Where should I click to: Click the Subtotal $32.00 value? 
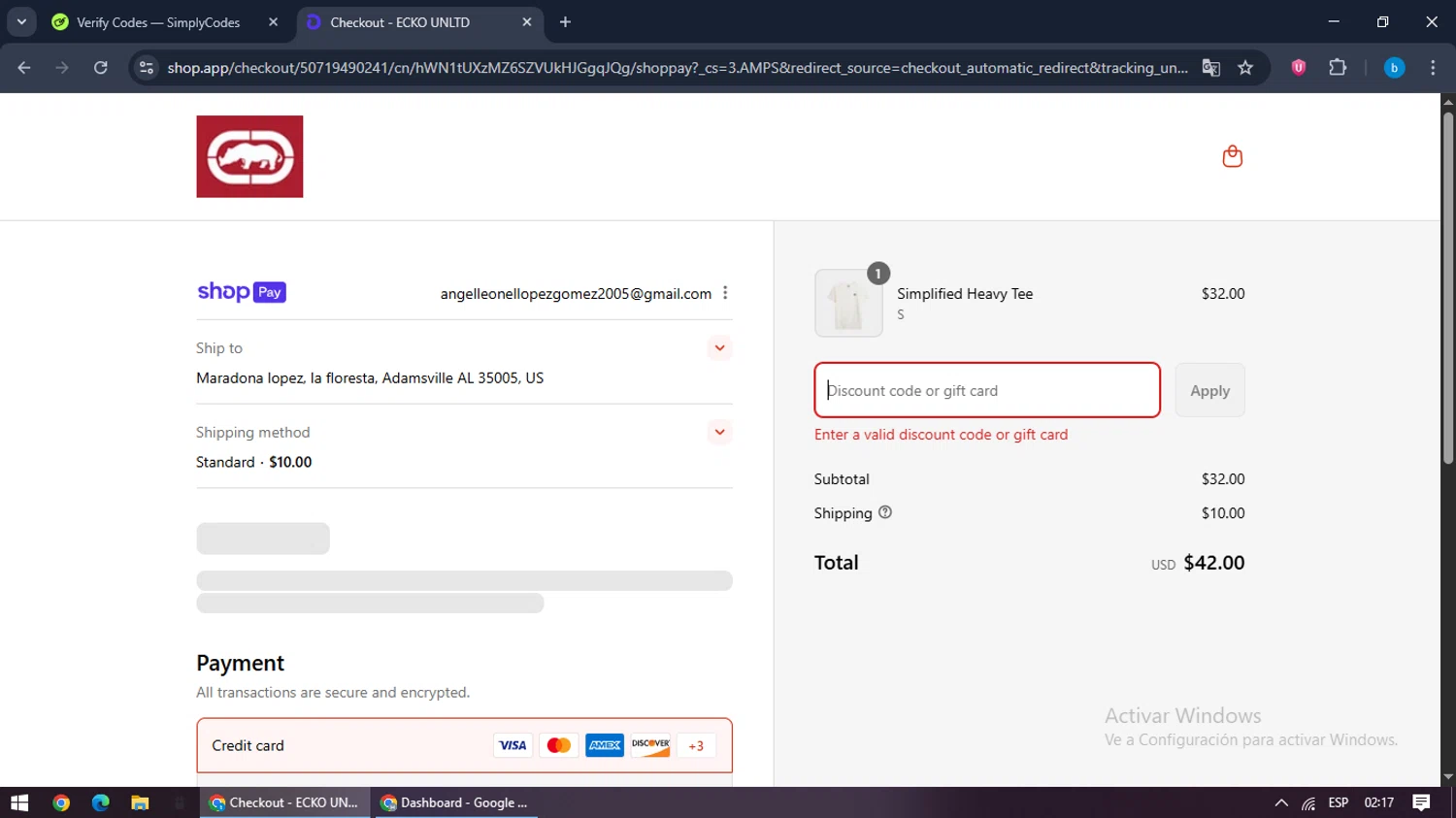click(1223, 478)
